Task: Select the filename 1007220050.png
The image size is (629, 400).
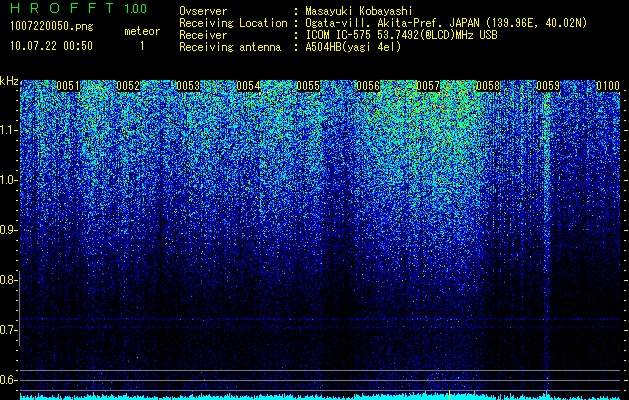Action: pyautogui.click(x=52, y=26)
